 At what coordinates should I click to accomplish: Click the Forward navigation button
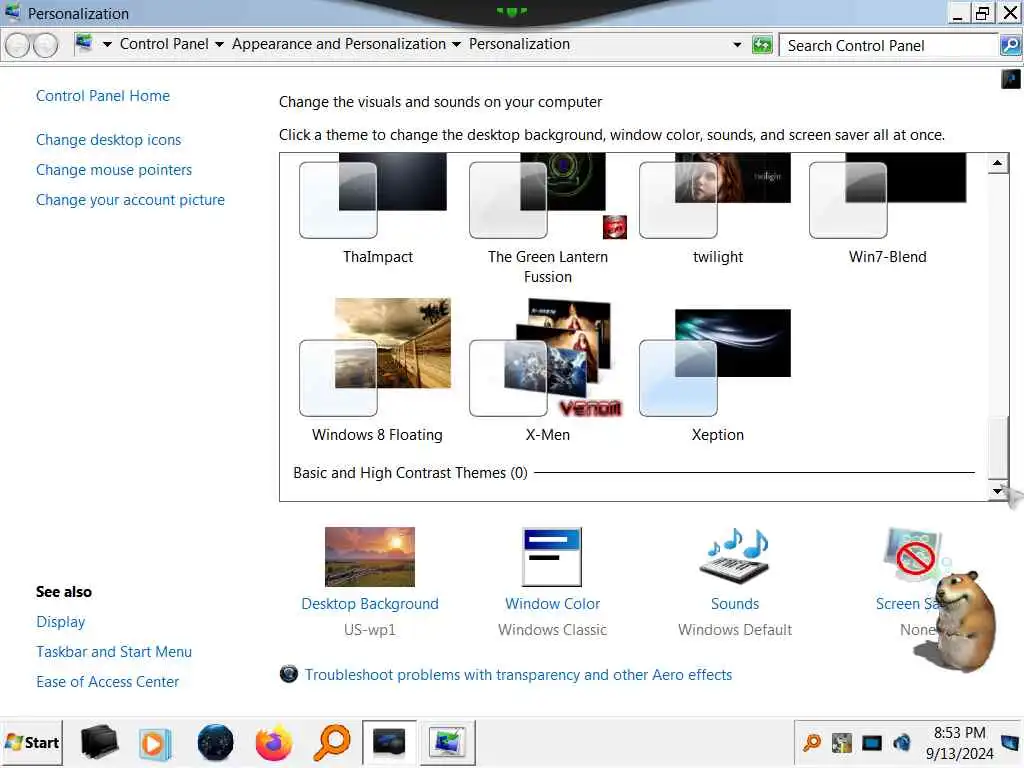tap(45, 45)
